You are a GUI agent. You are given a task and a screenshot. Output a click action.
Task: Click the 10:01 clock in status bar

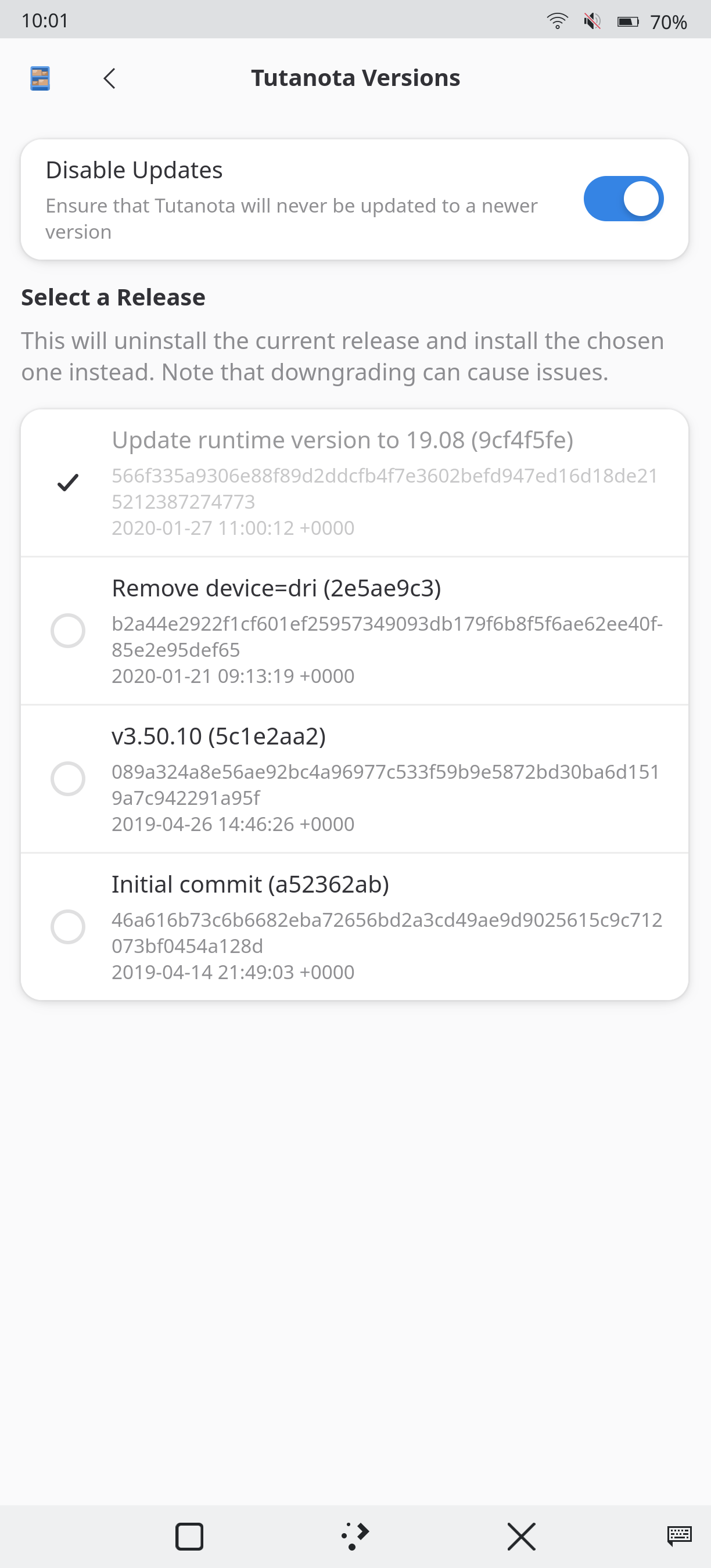45,21
